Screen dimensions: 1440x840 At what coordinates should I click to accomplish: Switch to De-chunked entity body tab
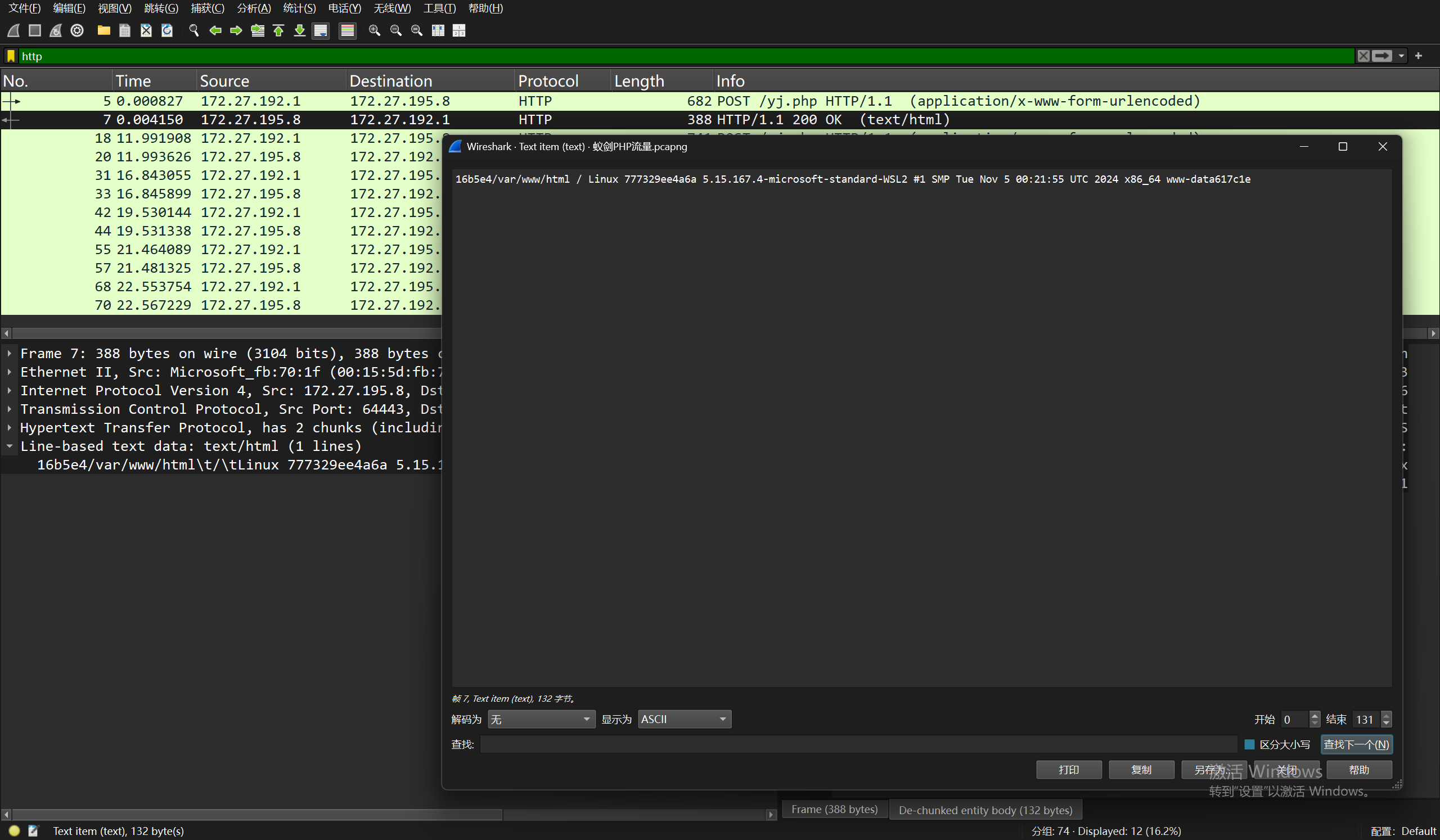[985, 810]
